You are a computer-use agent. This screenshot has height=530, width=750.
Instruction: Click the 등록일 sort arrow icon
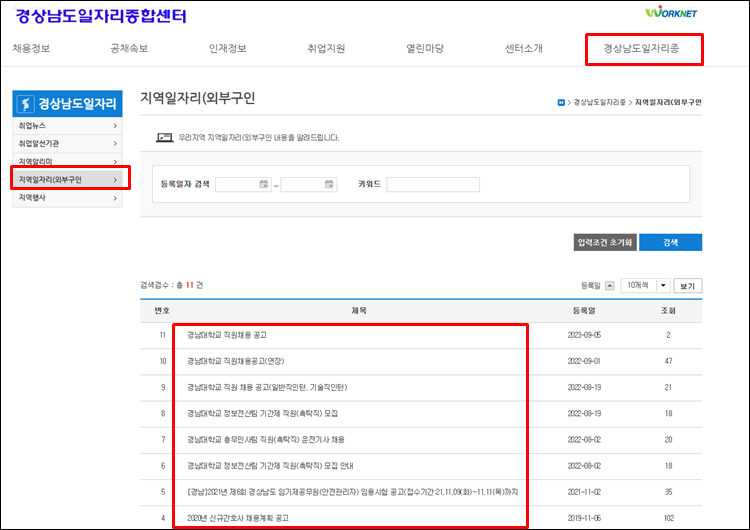[610, 286]
